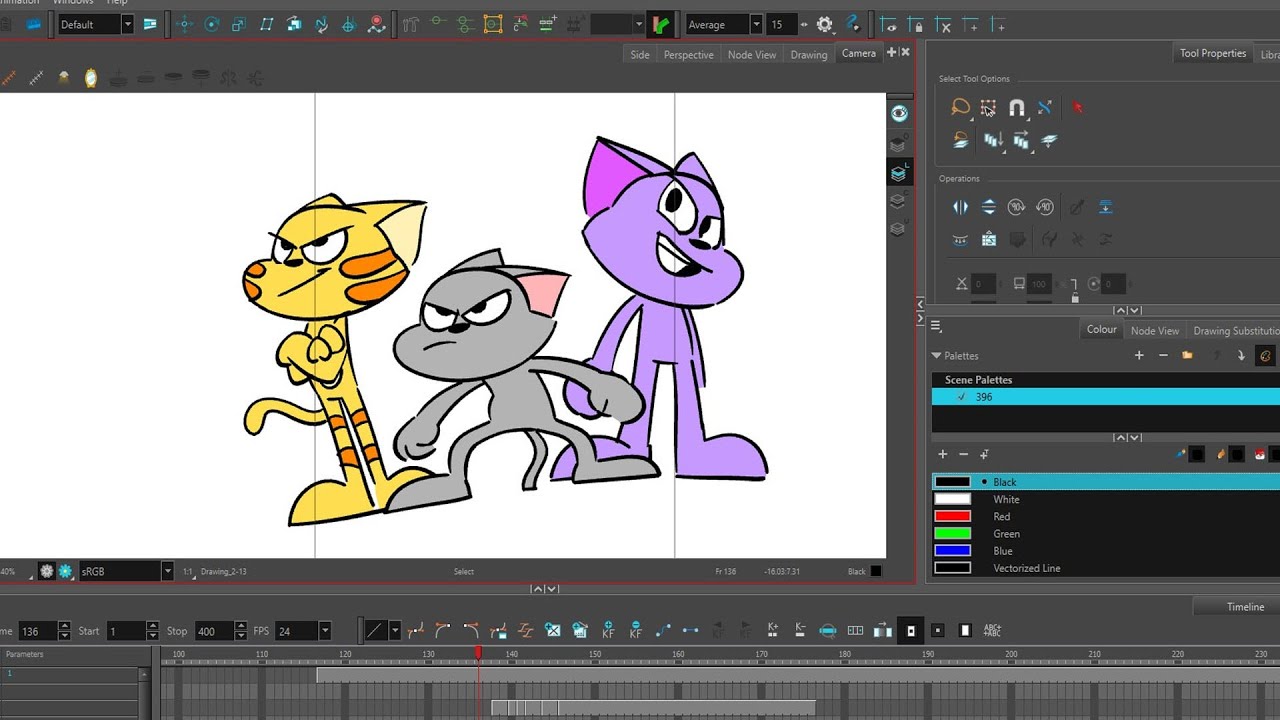The width and height of the screenshot is (1280, 720).
Task: Open the sRGB colour space dropdown
Action: point(167,571)
